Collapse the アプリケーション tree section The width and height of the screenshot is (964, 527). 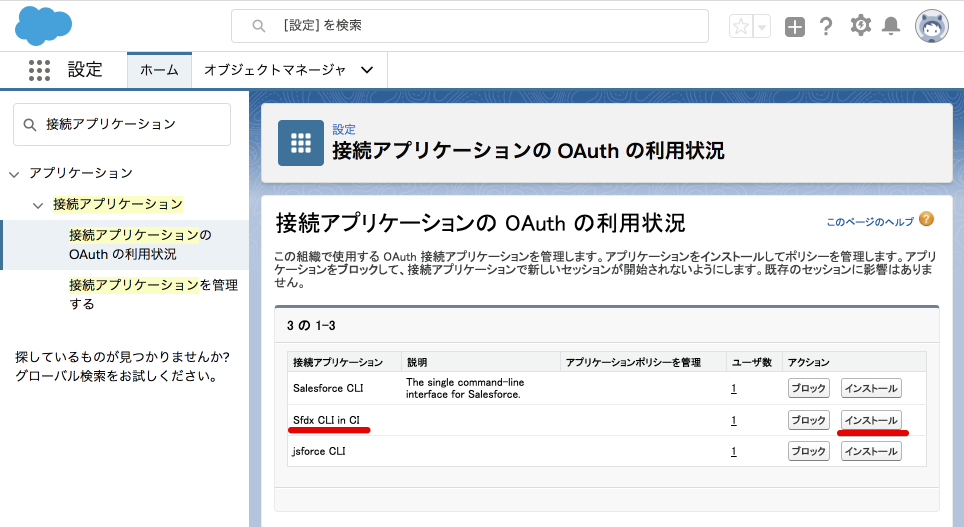(x=14, y=175)
